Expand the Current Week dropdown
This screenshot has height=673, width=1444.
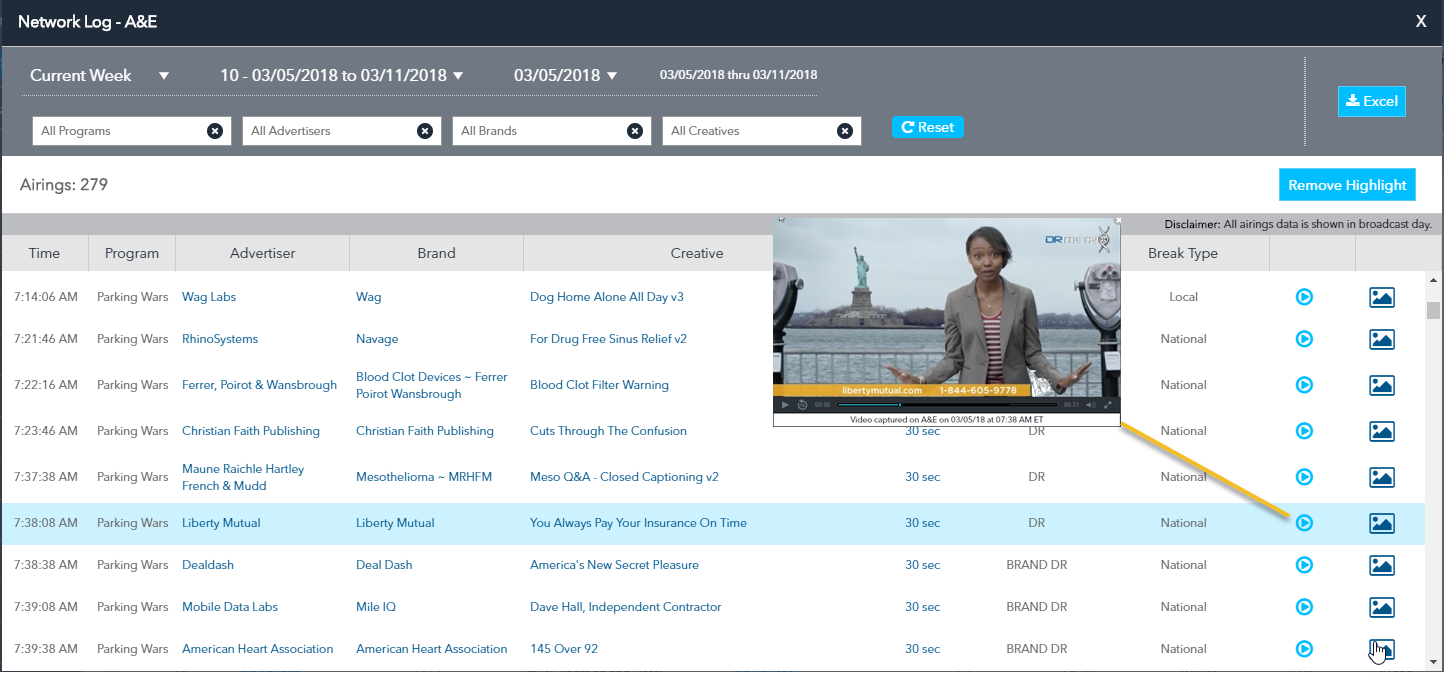tap(99, 76)
